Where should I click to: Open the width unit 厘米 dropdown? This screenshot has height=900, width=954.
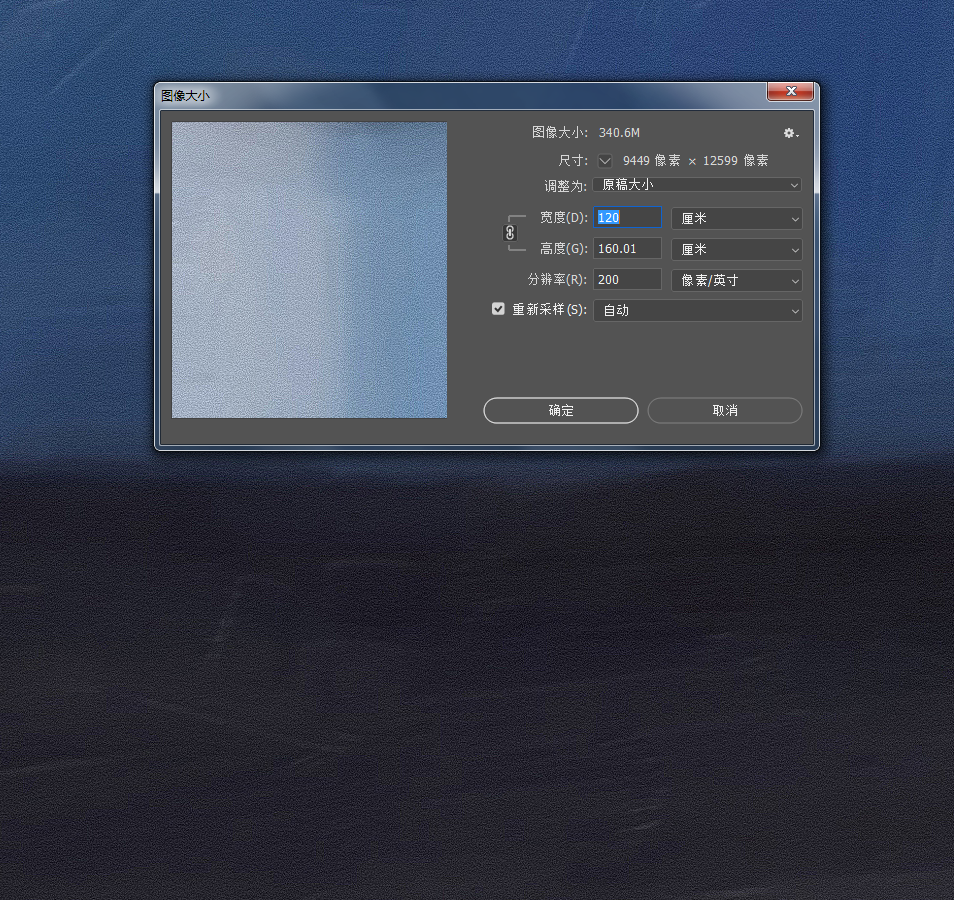click(x=737, y=218)
